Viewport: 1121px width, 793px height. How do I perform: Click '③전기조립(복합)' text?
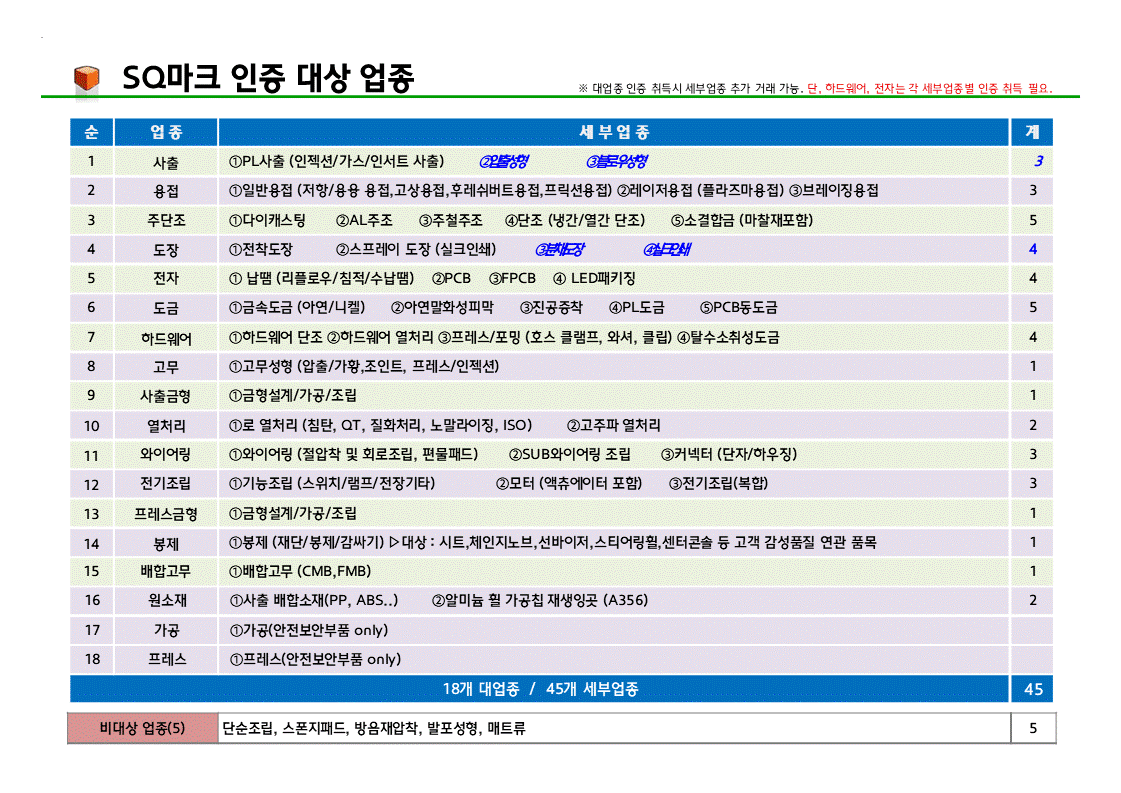pyautogui.click(x=718, y=483)
